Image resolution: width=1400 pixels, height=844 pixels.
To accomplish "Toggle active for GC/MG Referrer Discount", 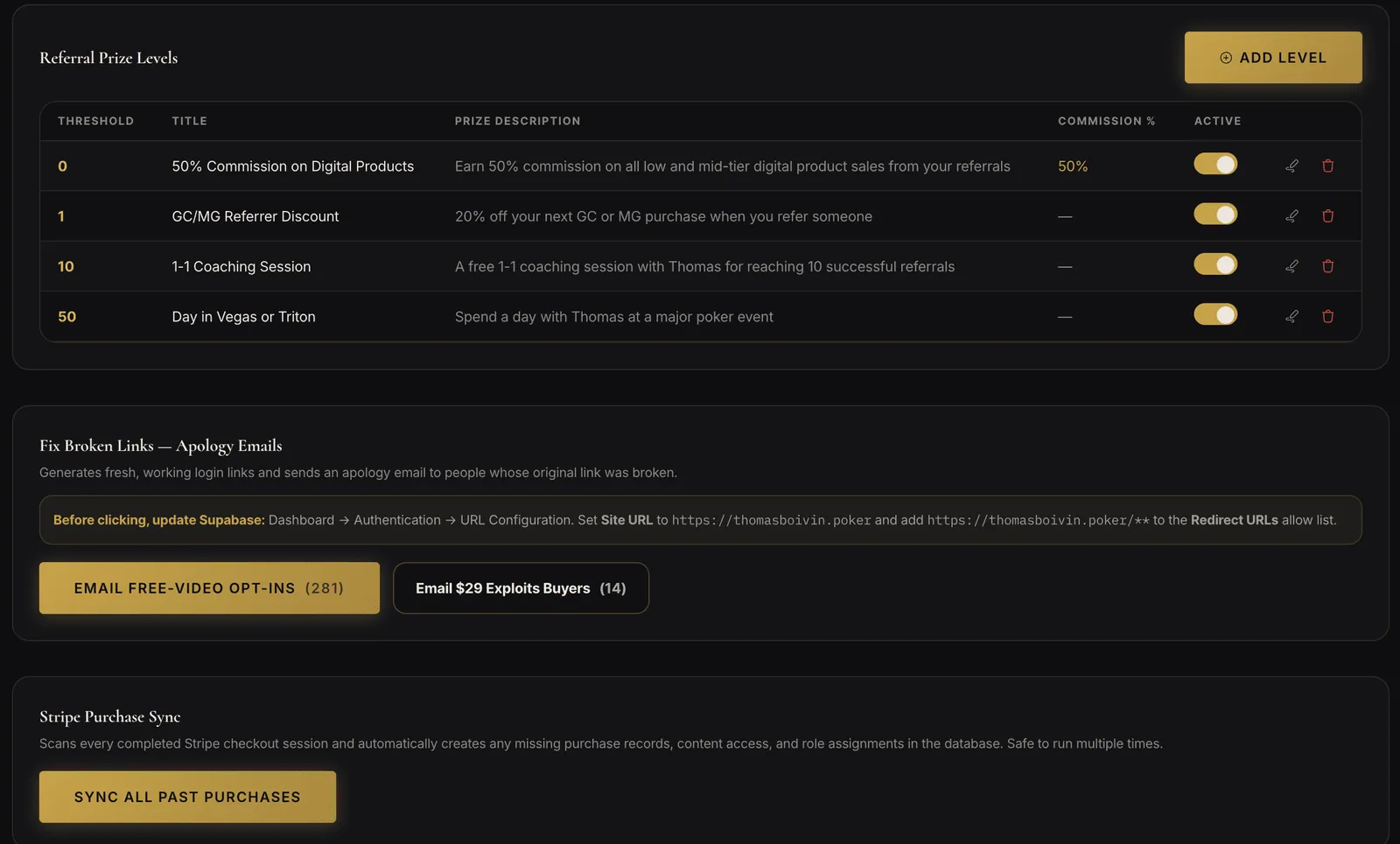I will pyautogui.click(x=1215, y=215).
